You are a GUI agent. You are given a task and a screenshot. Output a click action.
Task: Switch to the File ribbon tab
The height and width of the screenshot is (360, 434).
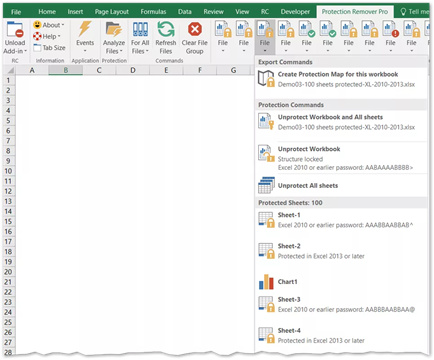click(x=16, y=12)
